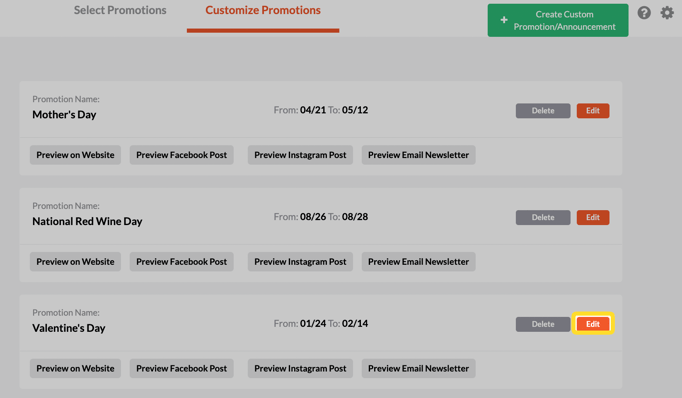The height and width of the screenshot is (398, 682).
Task: Click the Valentine's Day promotion name
Action: pyautogui.click(x=69, y=328)
